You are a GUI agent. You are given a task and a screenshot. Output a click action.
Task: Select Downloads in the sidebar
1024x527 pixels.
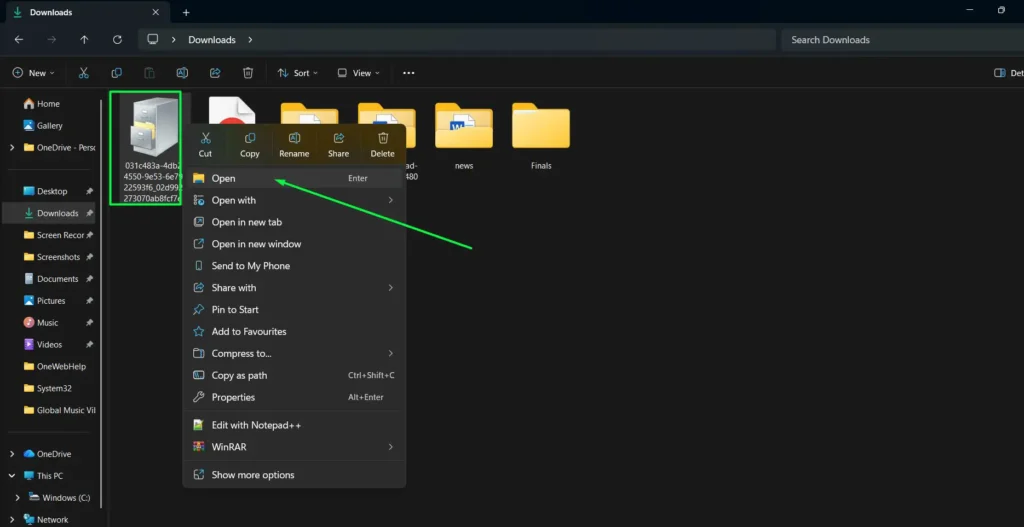pyautogui.click(x=50, y=213)
